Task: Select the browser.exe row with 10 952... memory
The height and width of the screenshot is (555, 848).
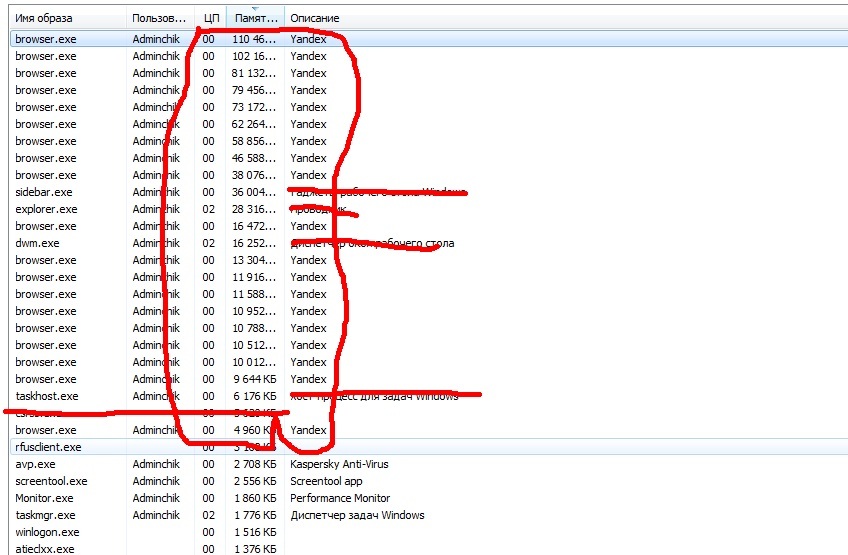Action: click(429, 311)
